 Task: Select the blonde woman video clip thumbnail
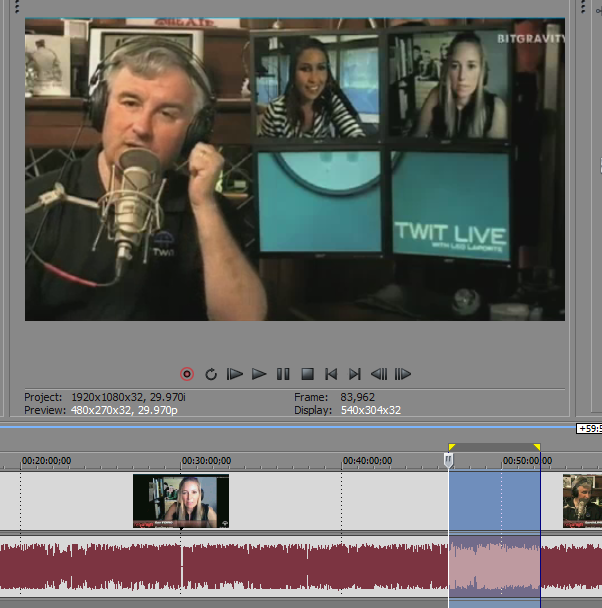click(x=181, y=501)
